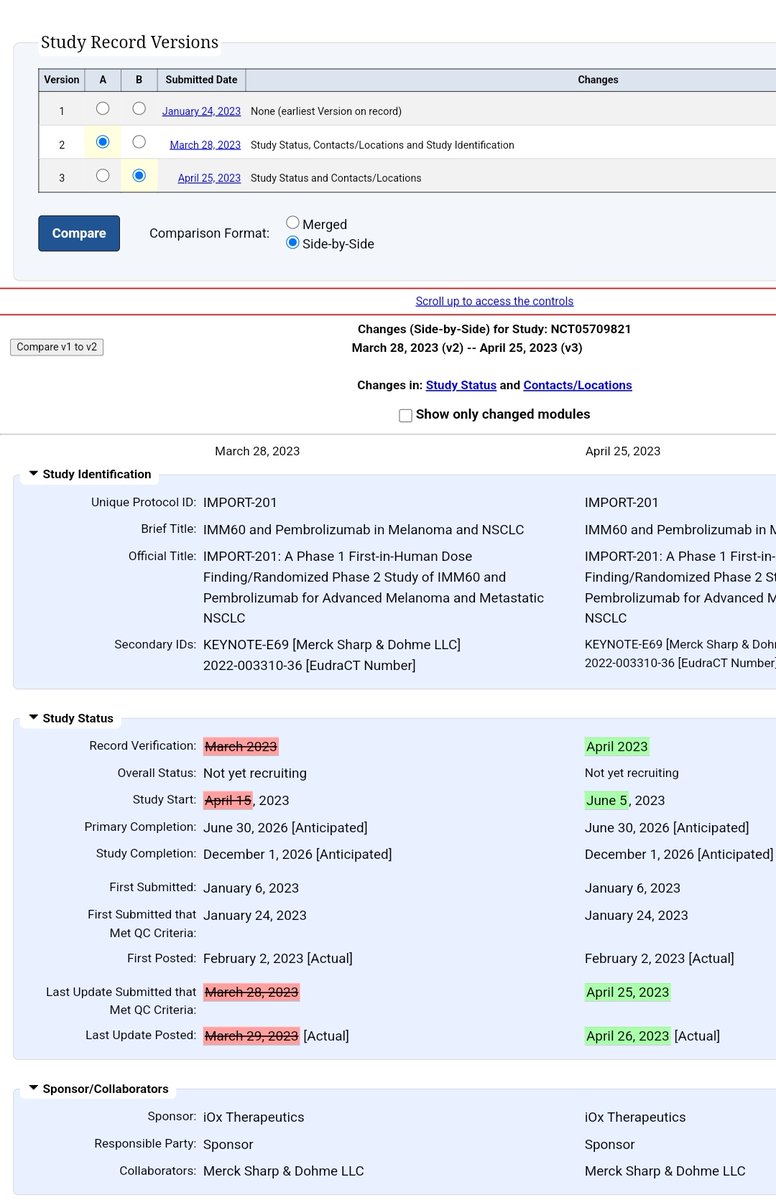This screenshot has height=1200, width=776.
Task: Click highlighted June 5 study start
Action: click(x=608, y=800)
